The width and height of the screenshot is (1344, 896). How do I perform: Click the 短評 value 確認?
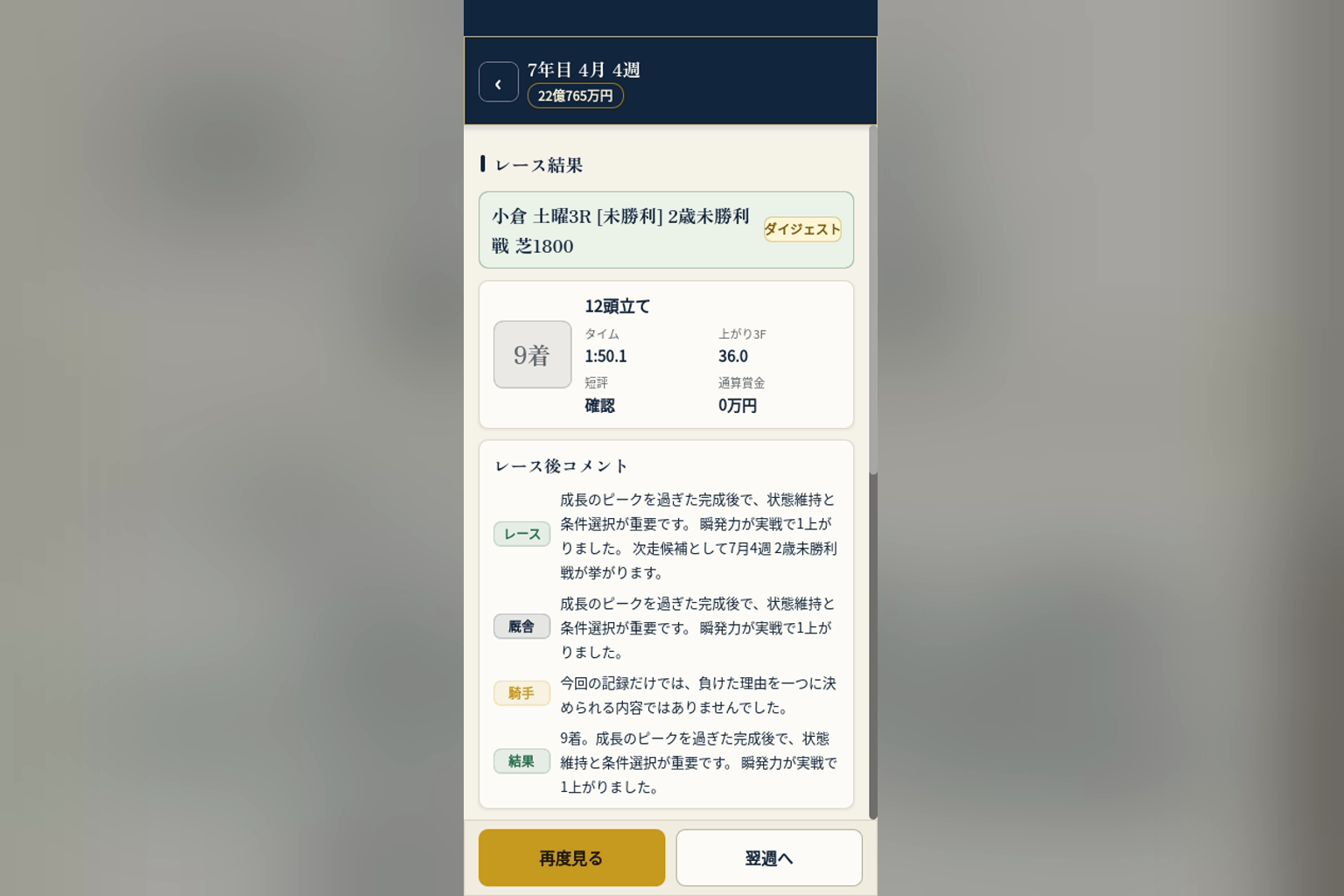point(599,405)
